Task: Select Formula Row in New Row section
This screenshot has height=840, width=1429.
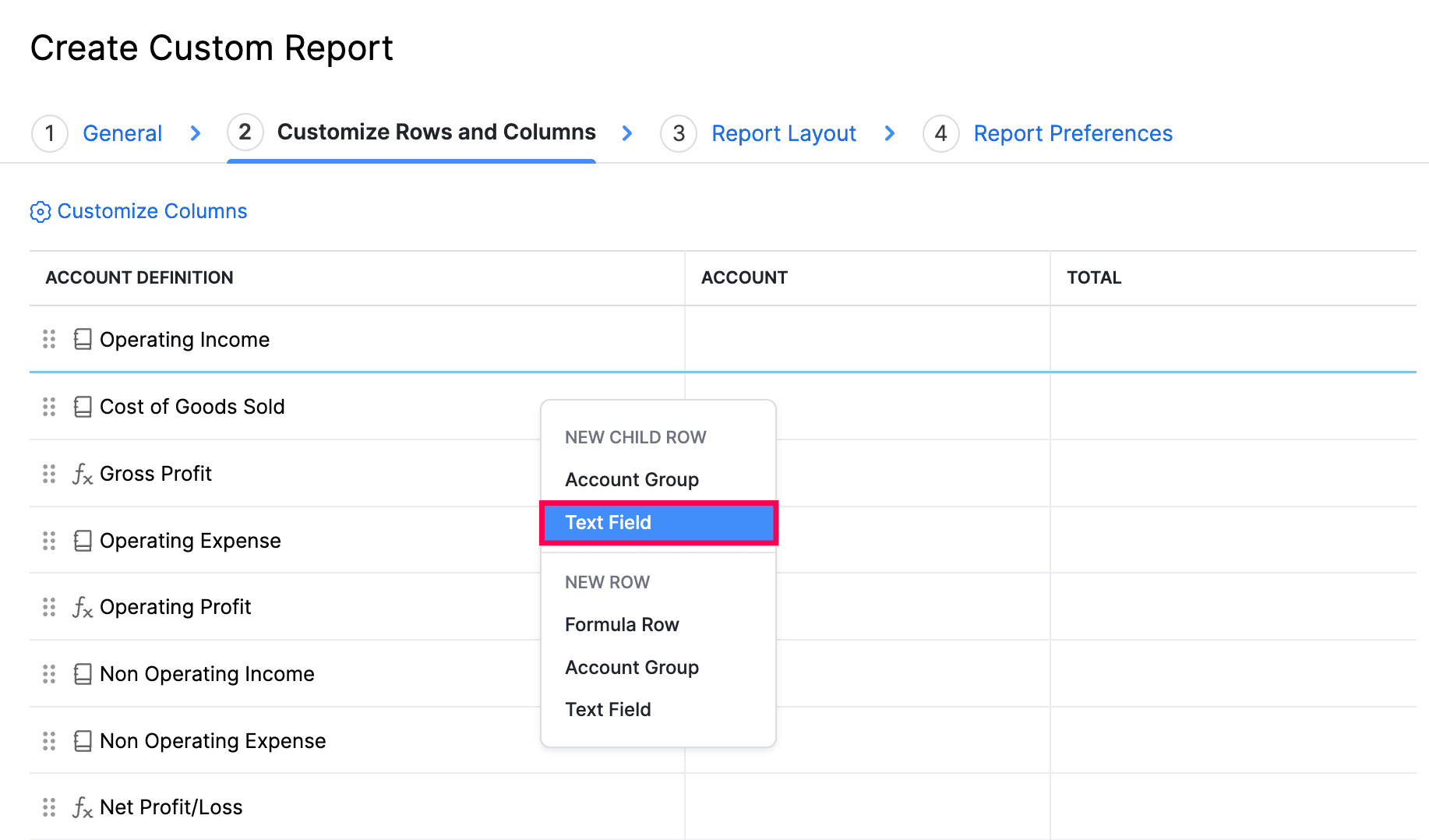Action: tap(622, 625)
